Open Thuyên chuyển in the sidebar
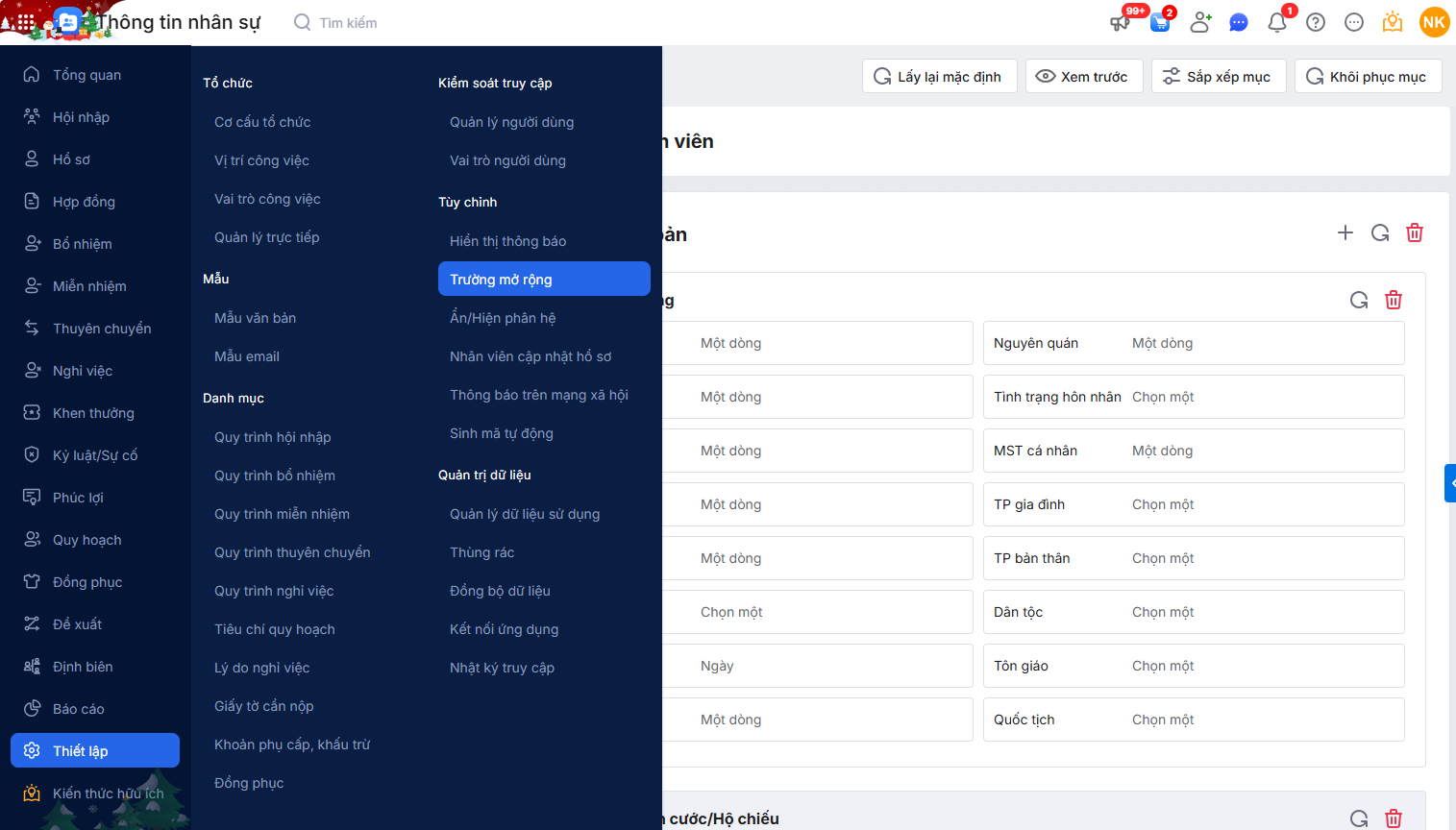Viewport: 1456px width, 830px height. pos(95,329)
